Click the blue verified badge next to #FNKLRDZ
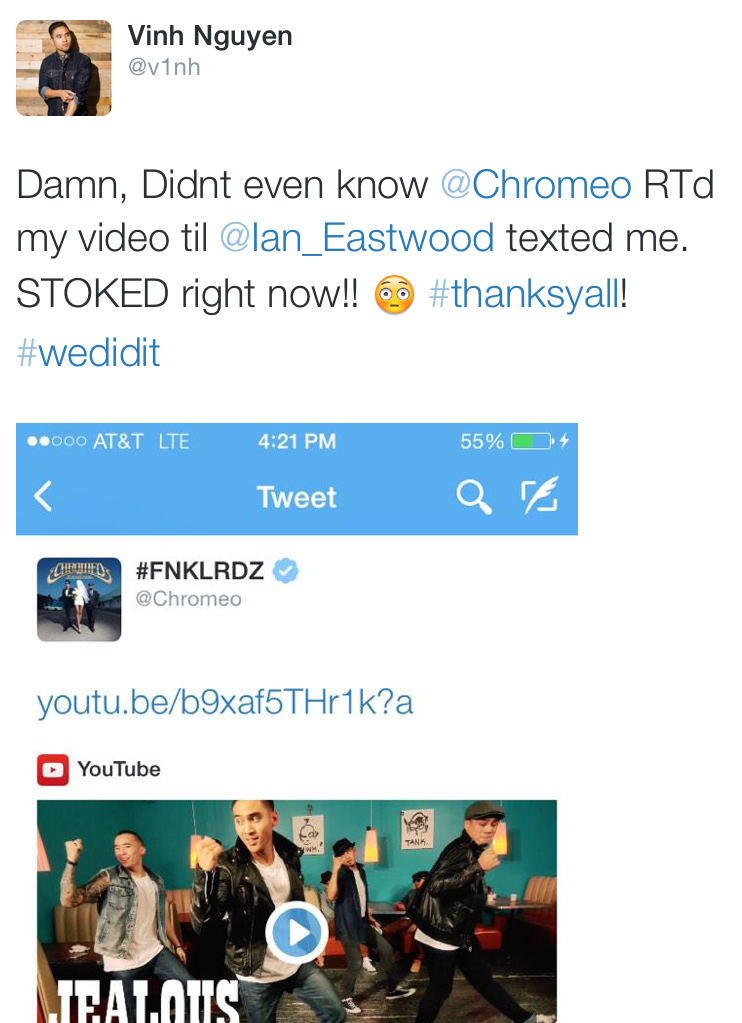The image size is (742, 1023). point(285,570)
